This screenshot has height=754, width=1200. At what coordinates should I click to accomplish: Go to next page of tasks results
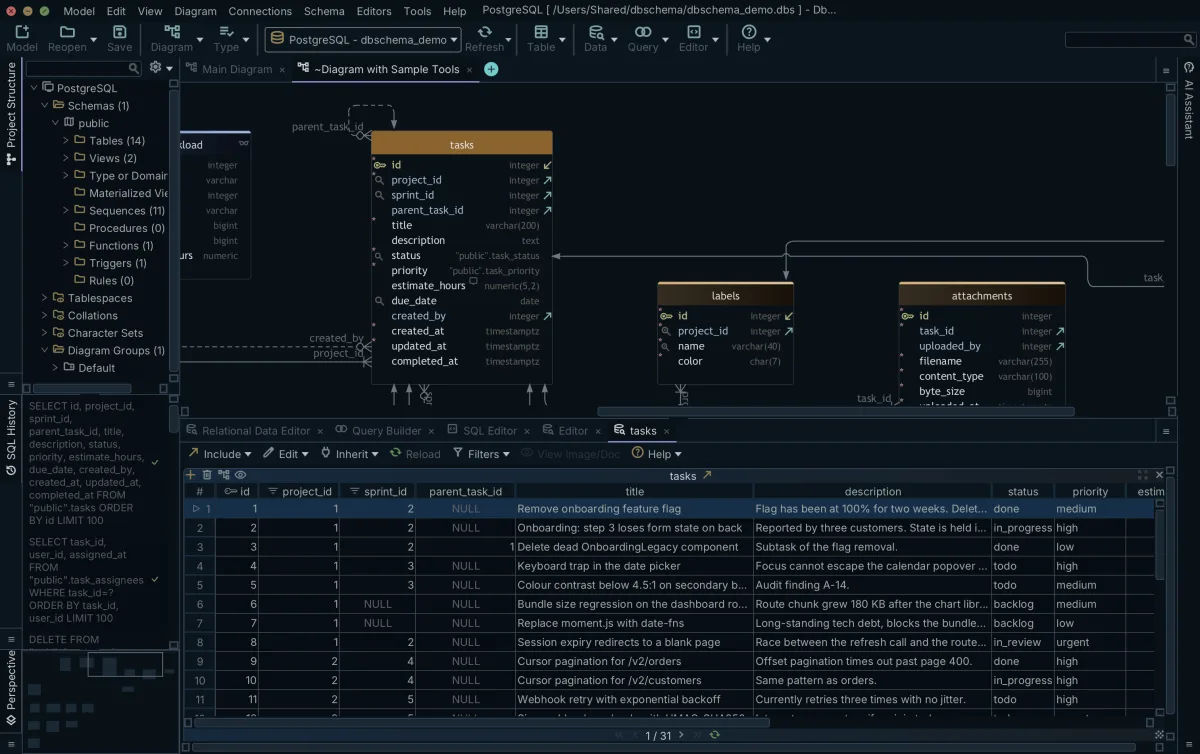click(x=682, y=735)
